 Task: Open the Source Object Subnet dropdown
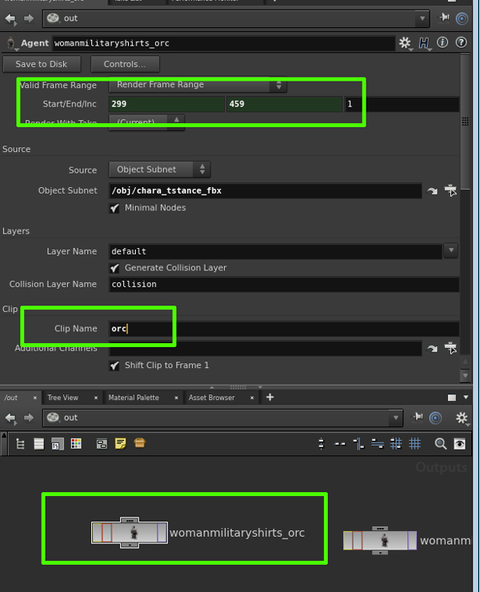(x=159, y=170)
